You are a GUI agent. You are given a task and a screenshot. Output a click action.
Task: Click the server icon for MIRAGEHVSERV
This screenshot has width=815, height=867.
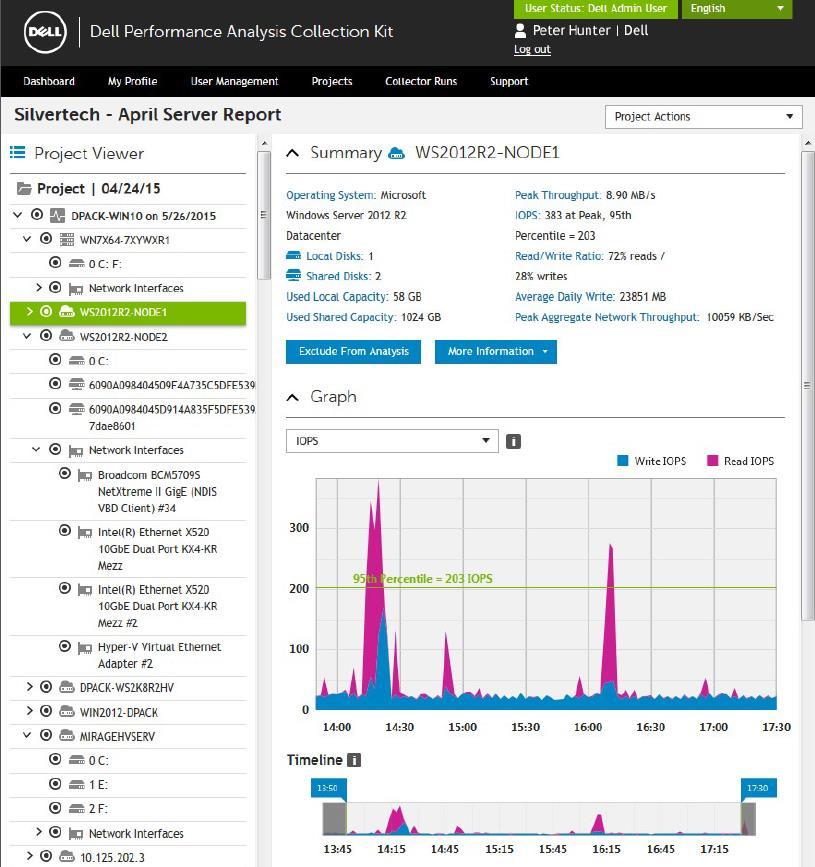click(x=67, y=736)
